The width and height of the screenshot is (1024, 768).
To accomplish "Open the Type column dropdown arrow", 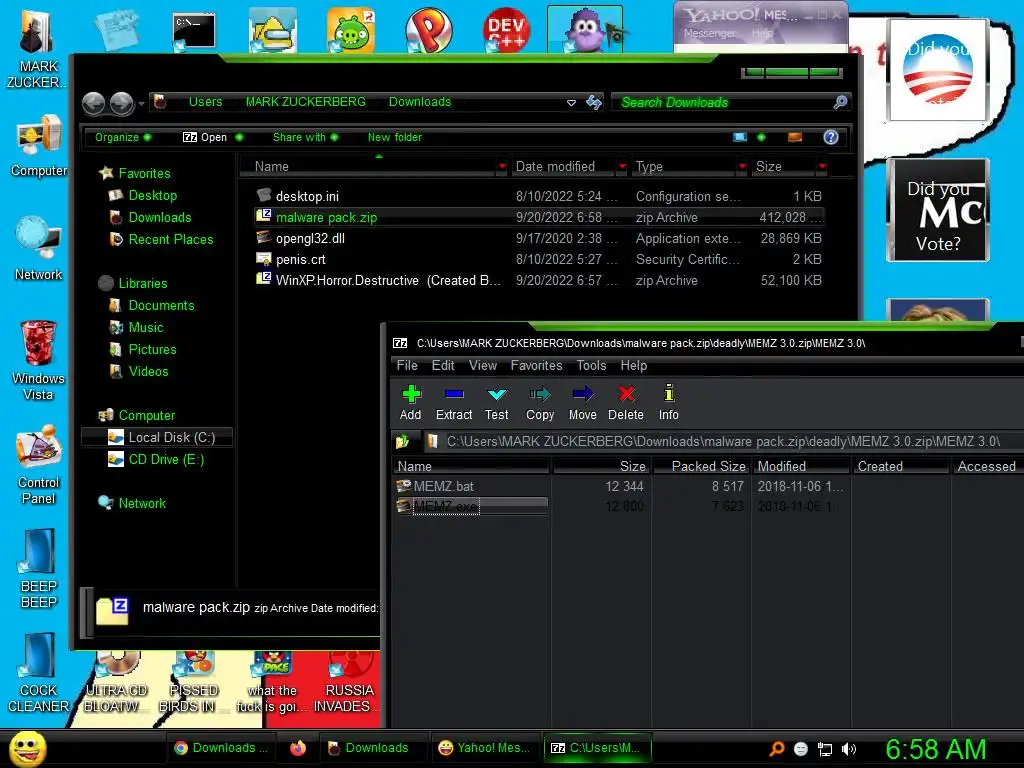I will [x=742, y=167].
